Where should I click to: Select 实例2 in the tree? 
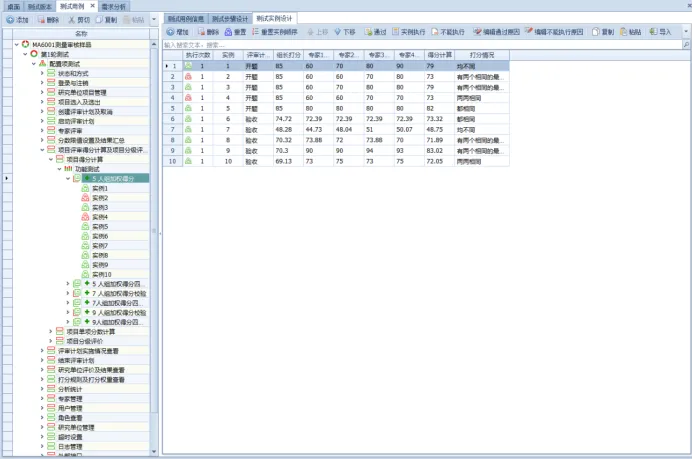100,198
